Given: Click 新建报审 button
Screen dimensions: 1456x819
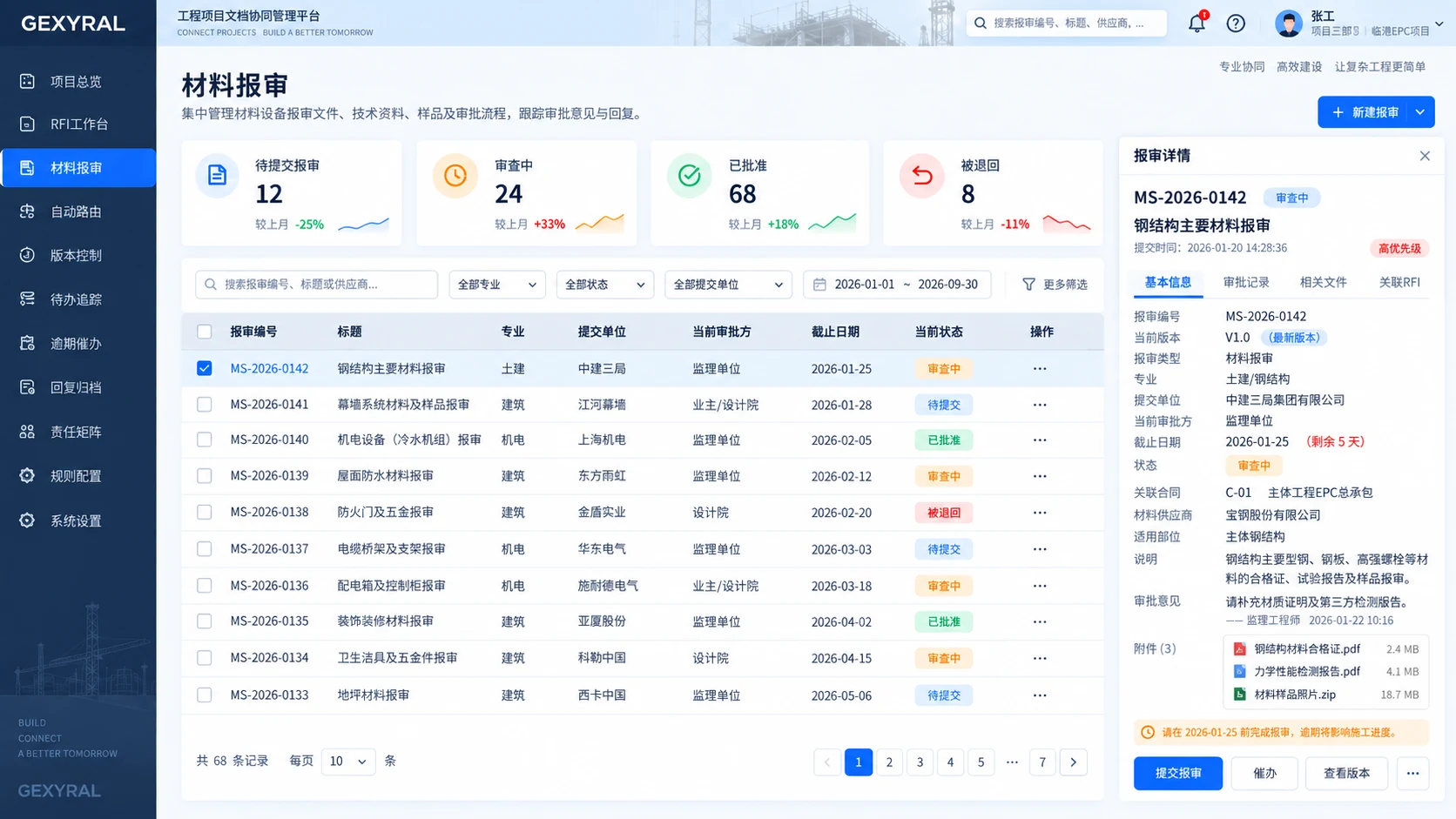Looking at the screenshot, I should point(1364,112).
